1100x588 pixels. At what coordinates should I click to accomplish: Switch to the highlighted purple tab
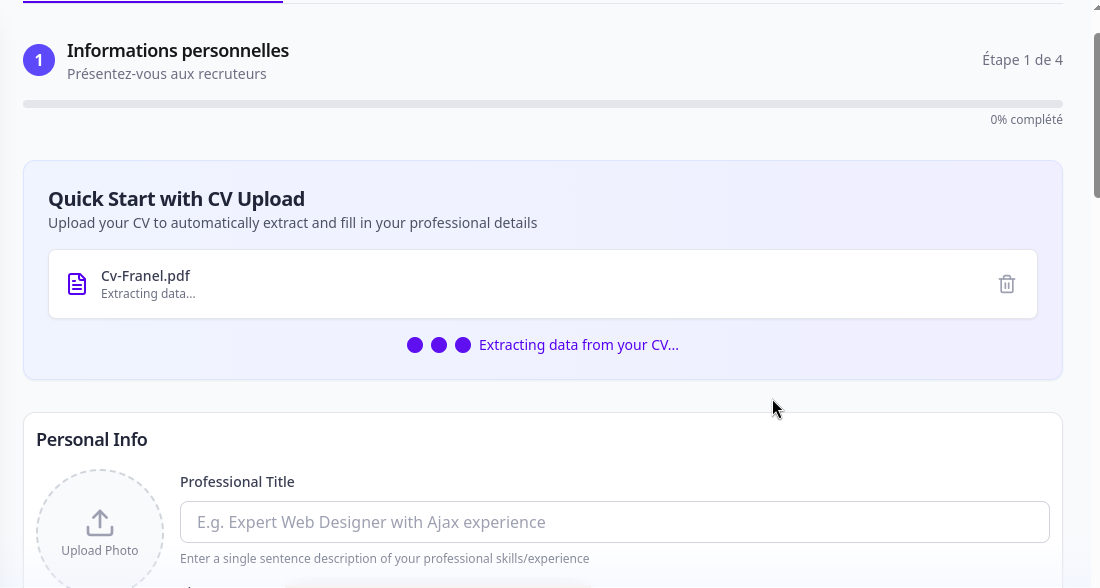tap(153, 3)
